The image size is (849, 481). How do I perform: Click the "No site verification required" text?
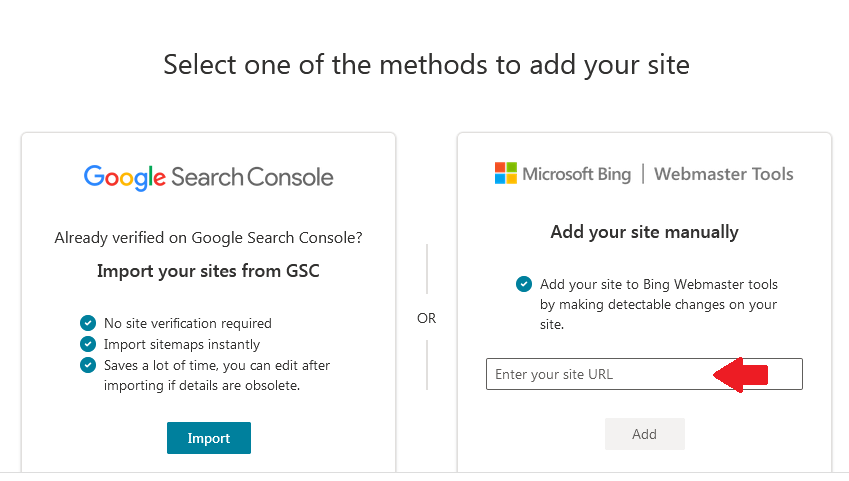point(188,323)
